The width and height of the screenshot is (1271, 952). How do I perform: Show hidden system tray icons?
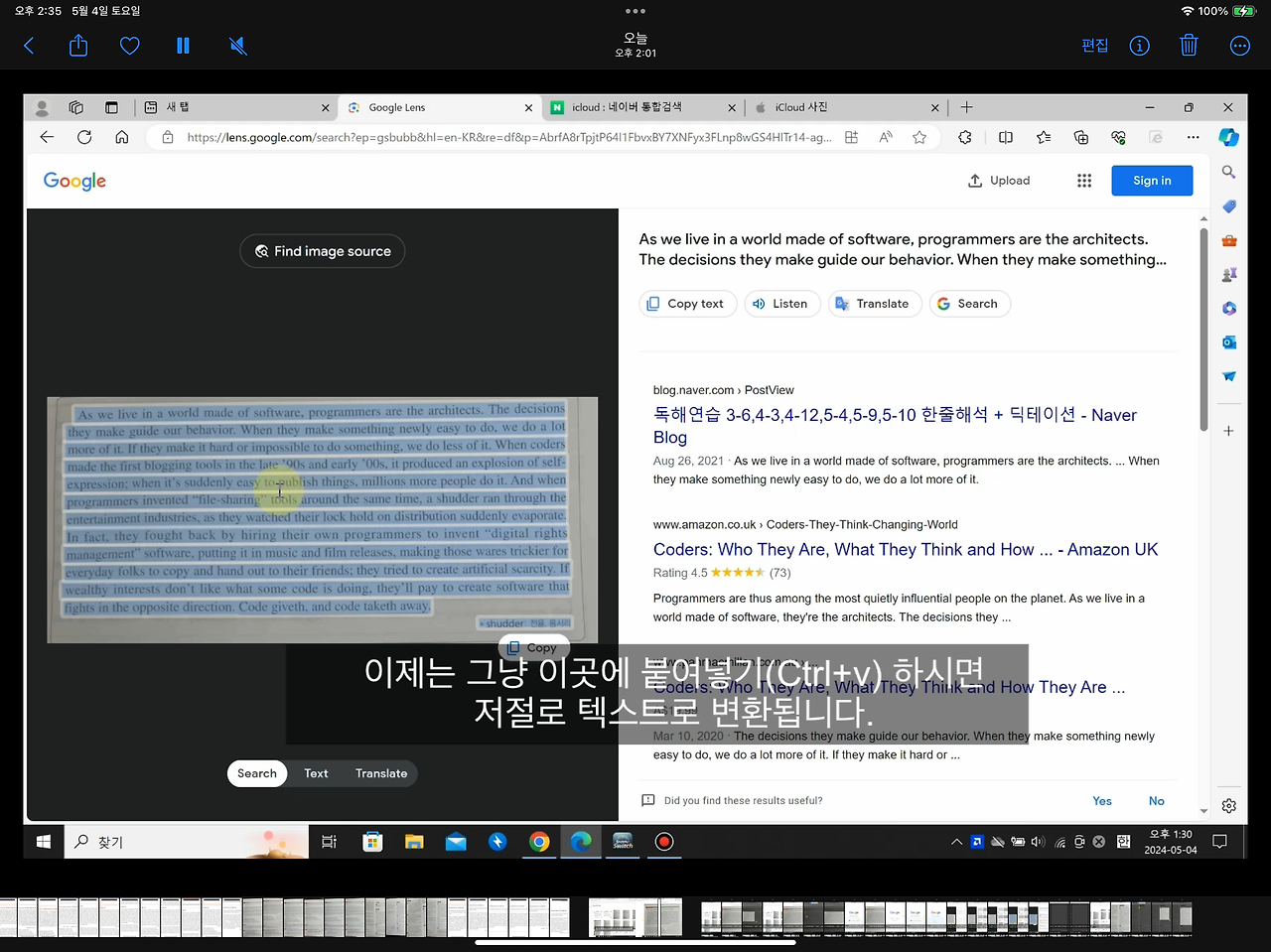[956, 842]
